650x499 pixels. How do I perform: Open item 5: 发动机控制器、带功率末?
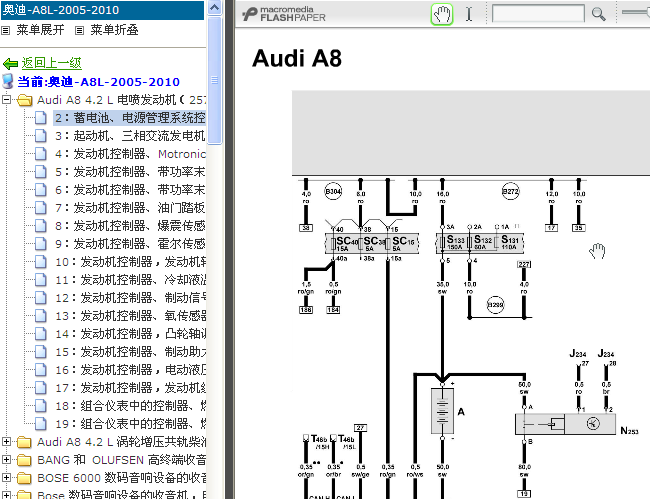pyautogui.click(x=130, y=172)
